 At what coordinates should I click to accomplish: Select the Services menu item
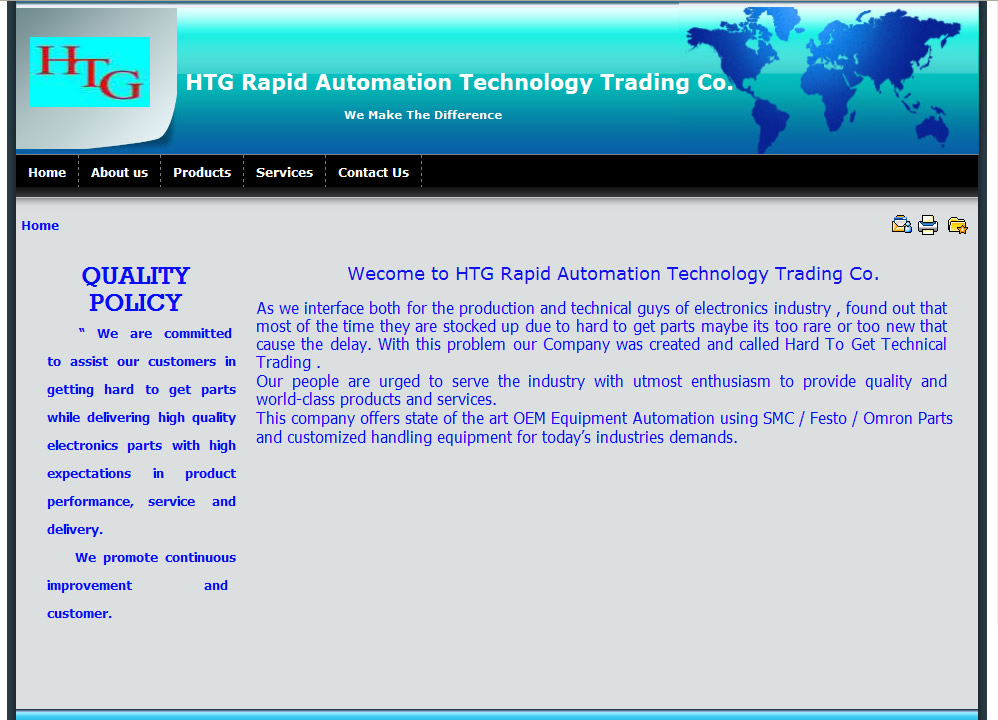(x=285, y=173)
